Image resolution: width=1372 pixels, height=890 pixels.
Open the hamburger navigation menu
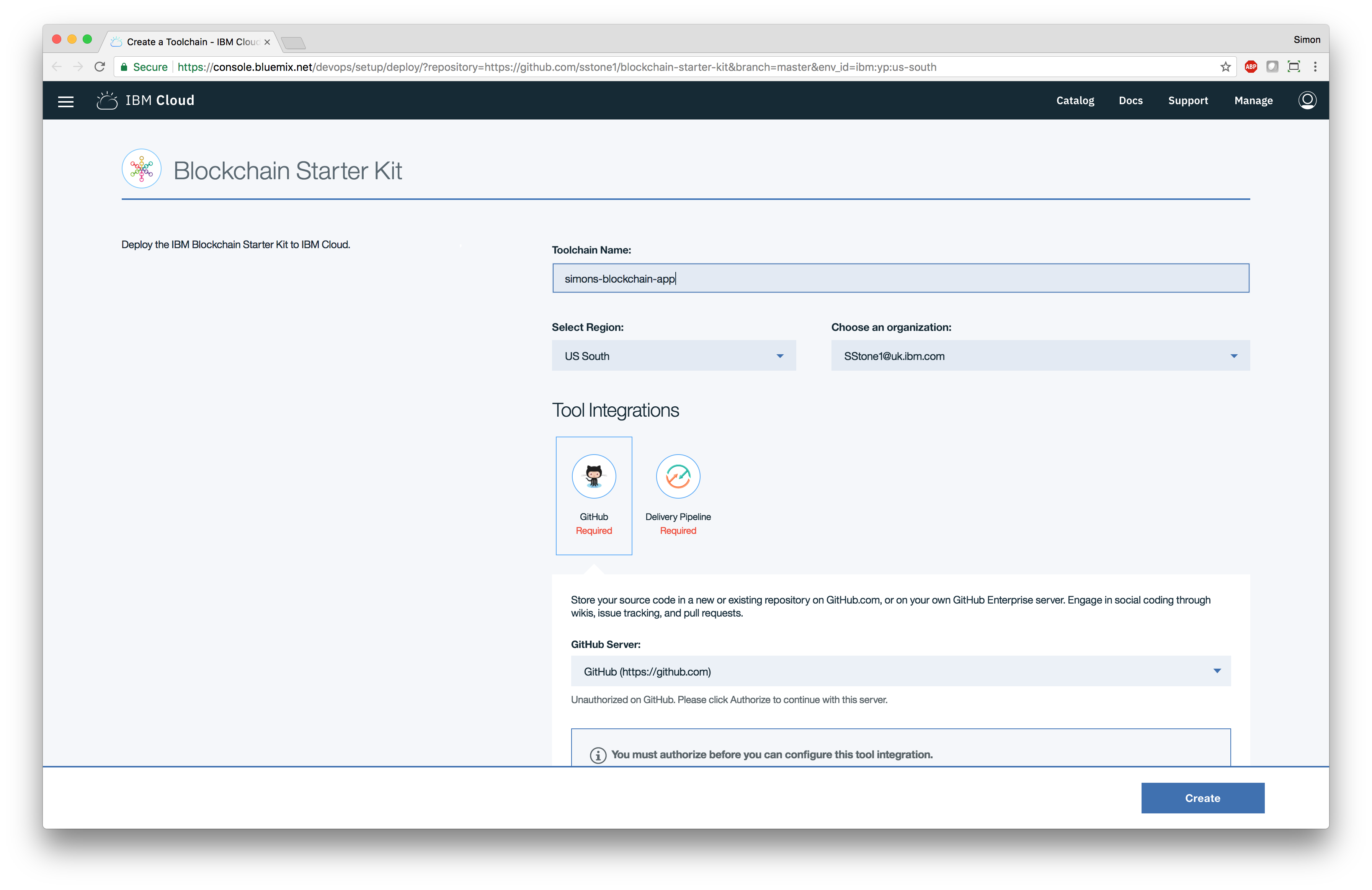(x=66, y=101)
